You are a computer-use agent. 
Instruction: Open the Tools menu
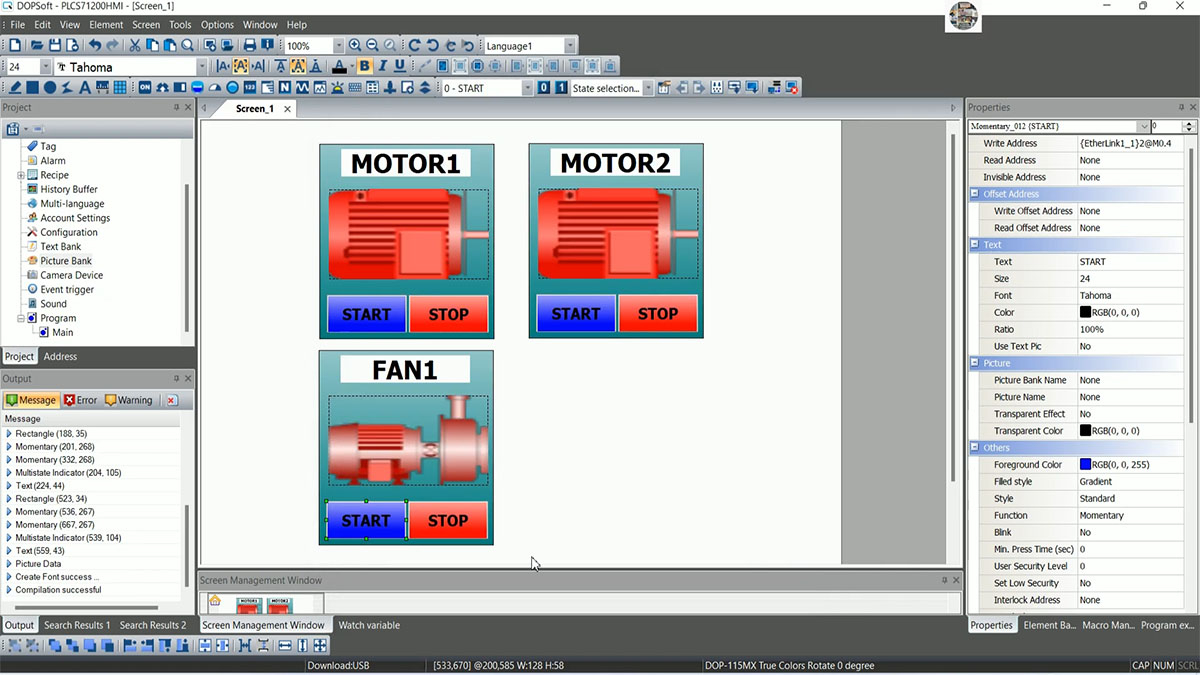tap(180, 25)
